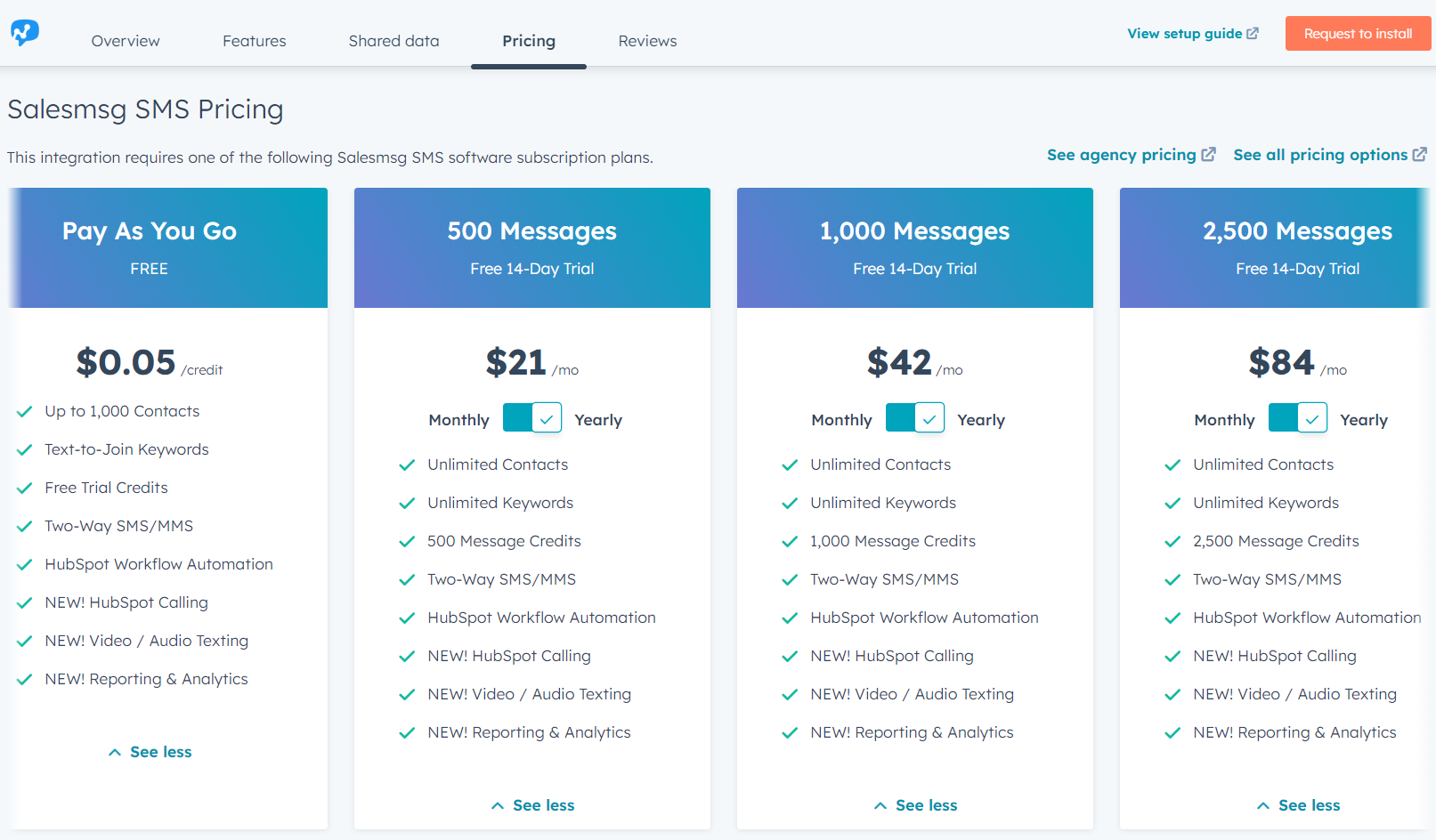The image size is (1436, 840).
Task: Click checkmark beside Text-to-Join Keywords
Action: [25, 450]
